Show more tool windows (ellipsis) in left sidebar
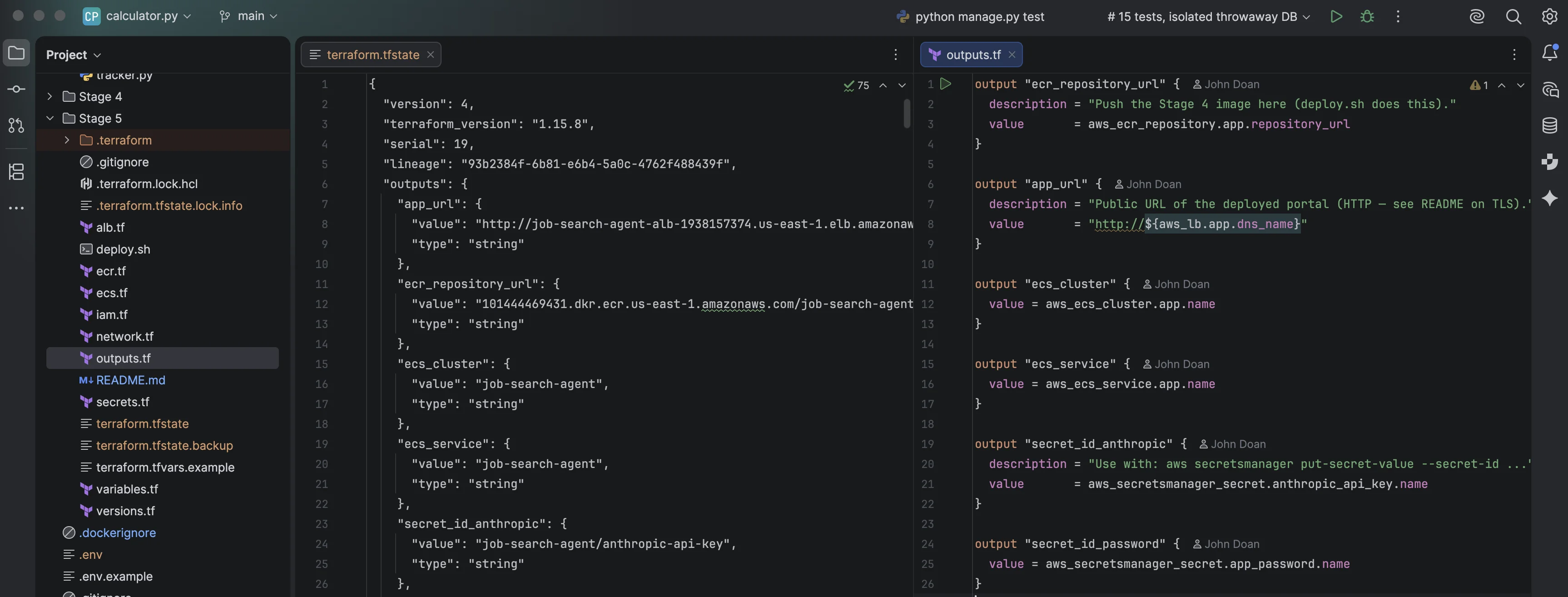Screen dimensions: 1568x597 pos(16,208)
